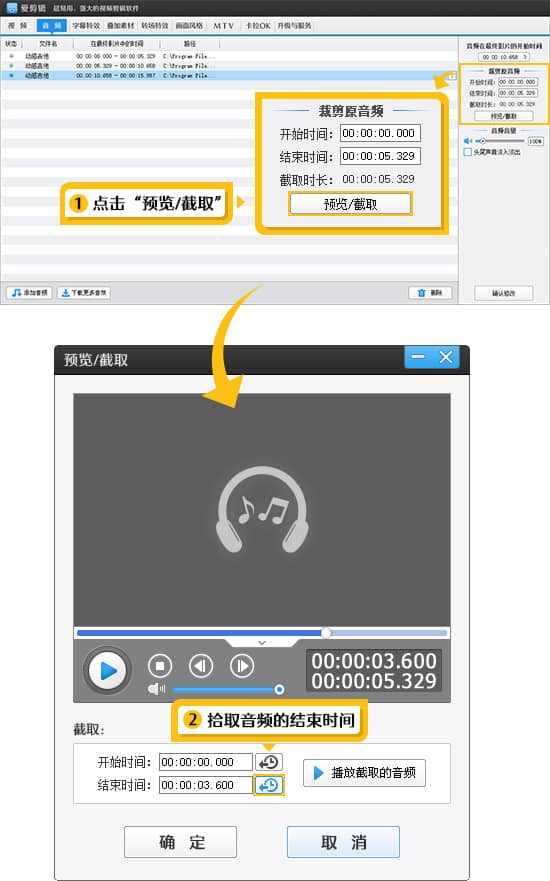Click the 00:00:05.329 total duration display
This screenshot has width=550, height=881.
coord(374,681)
